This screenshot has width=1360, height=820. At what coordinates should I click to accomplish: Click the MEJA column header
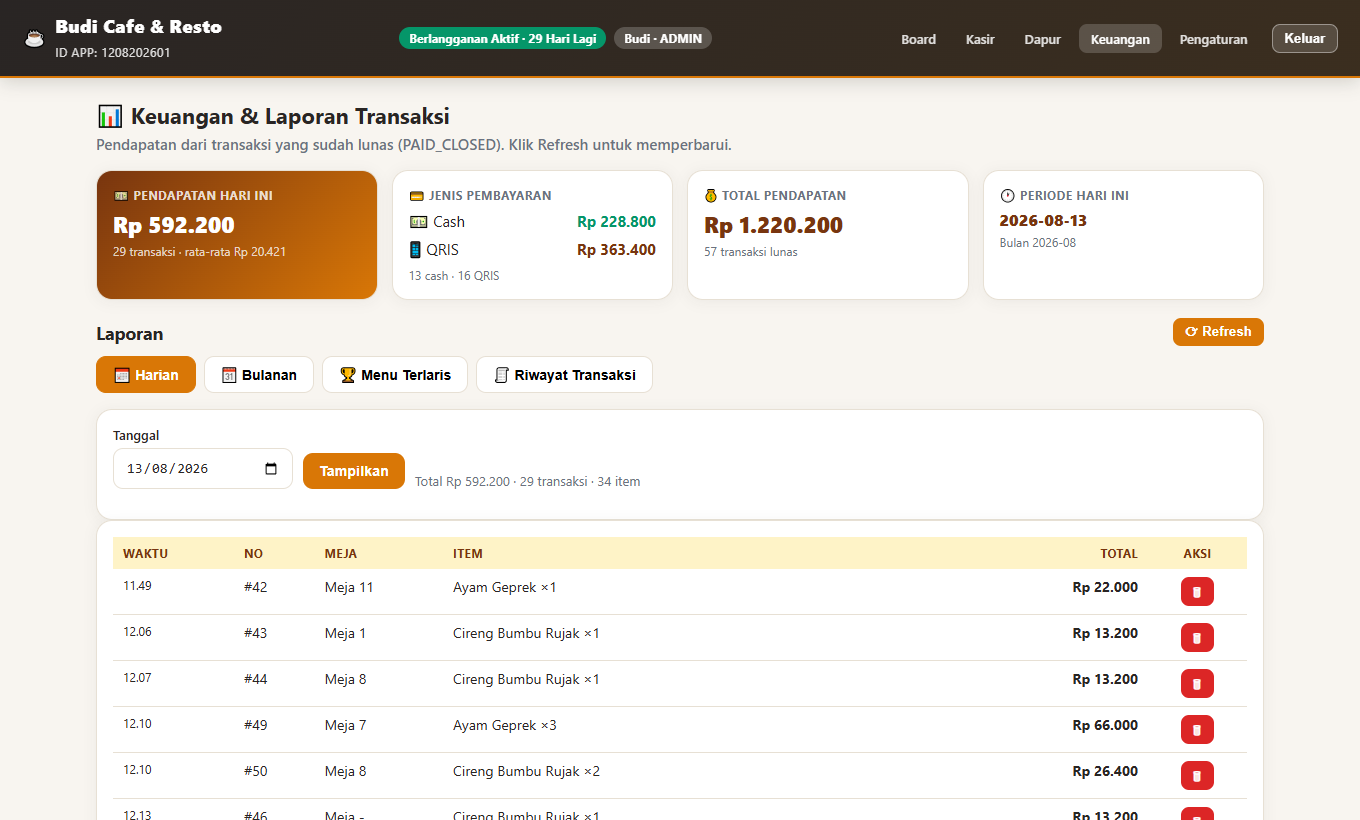coord(341,553)
